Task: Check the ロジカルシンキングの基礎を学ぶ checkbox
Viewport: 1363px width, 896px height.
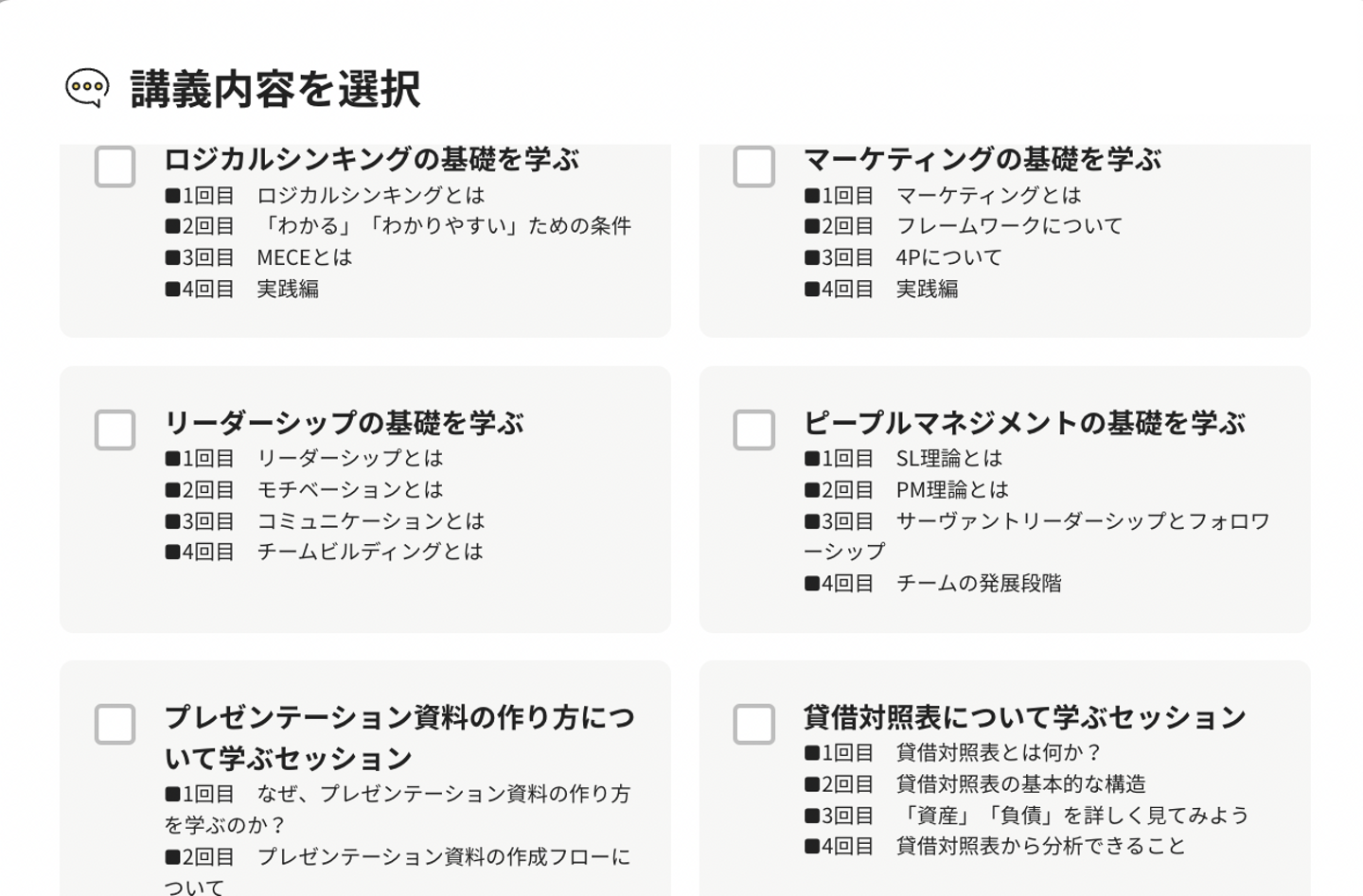Action: pos(115,167)
